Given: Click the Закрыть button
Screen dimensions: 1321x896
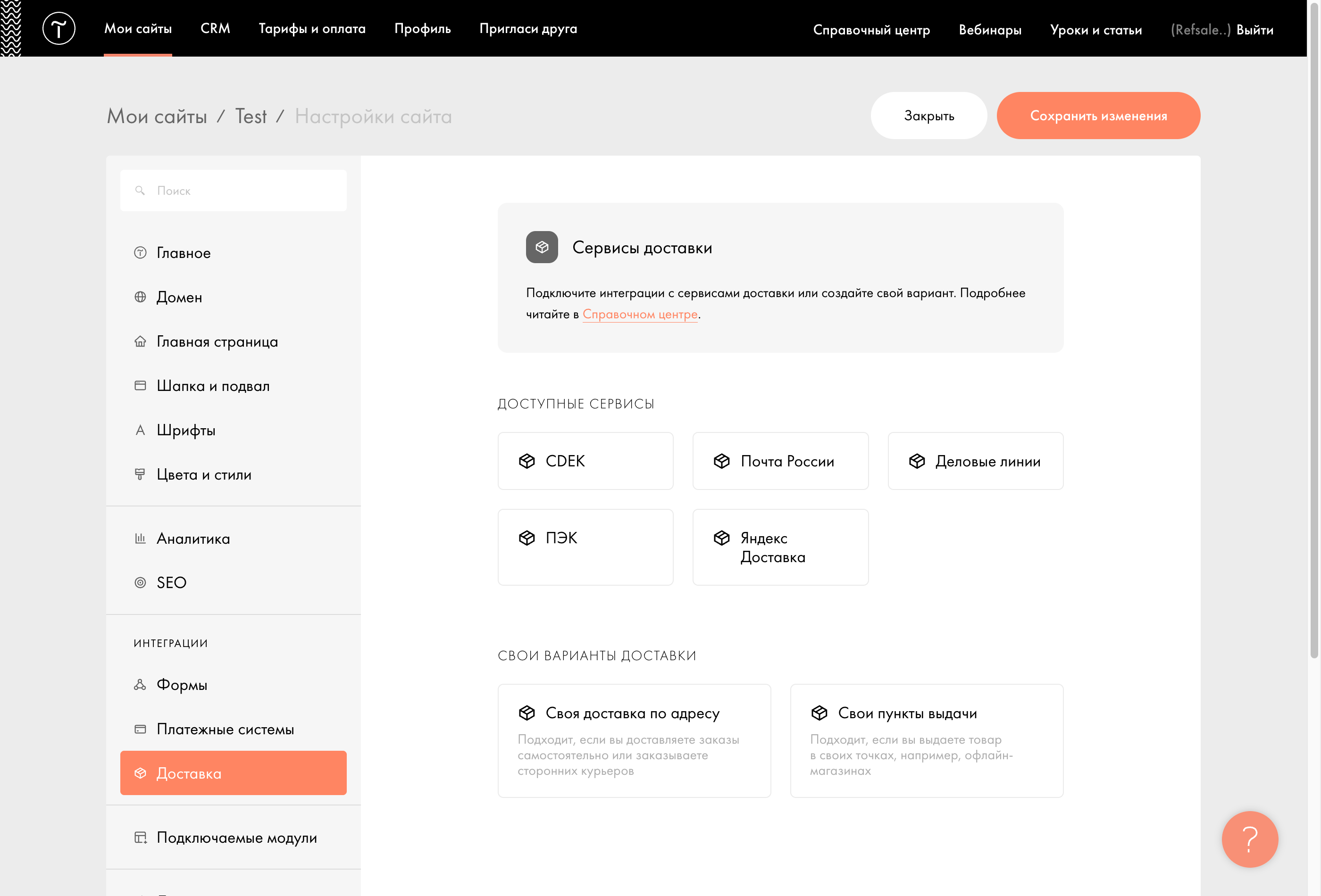Looking at the screenshot, I should (929, 116).
